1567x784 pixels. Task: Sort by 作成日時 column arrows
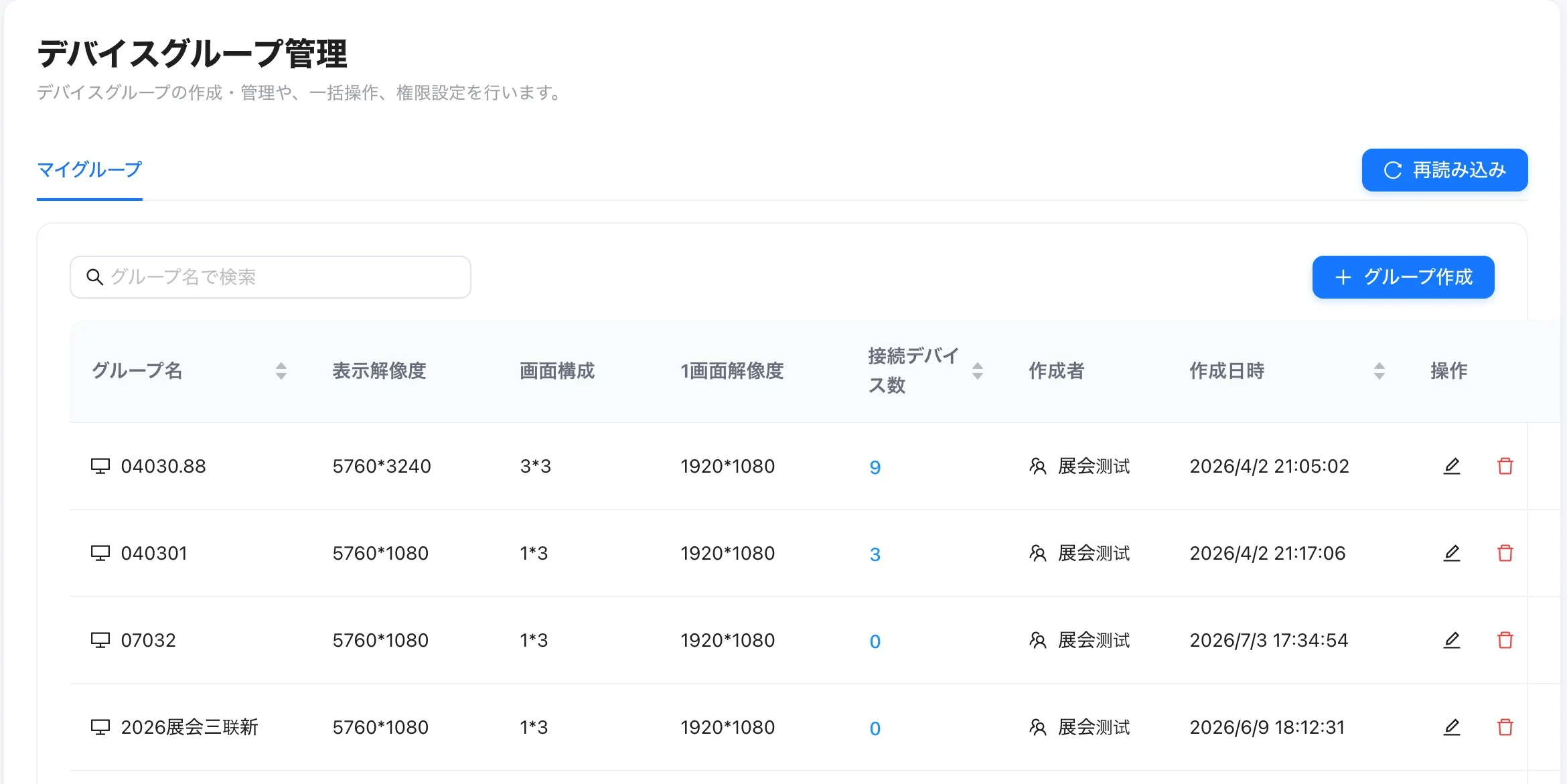[x=1379, y=371]
